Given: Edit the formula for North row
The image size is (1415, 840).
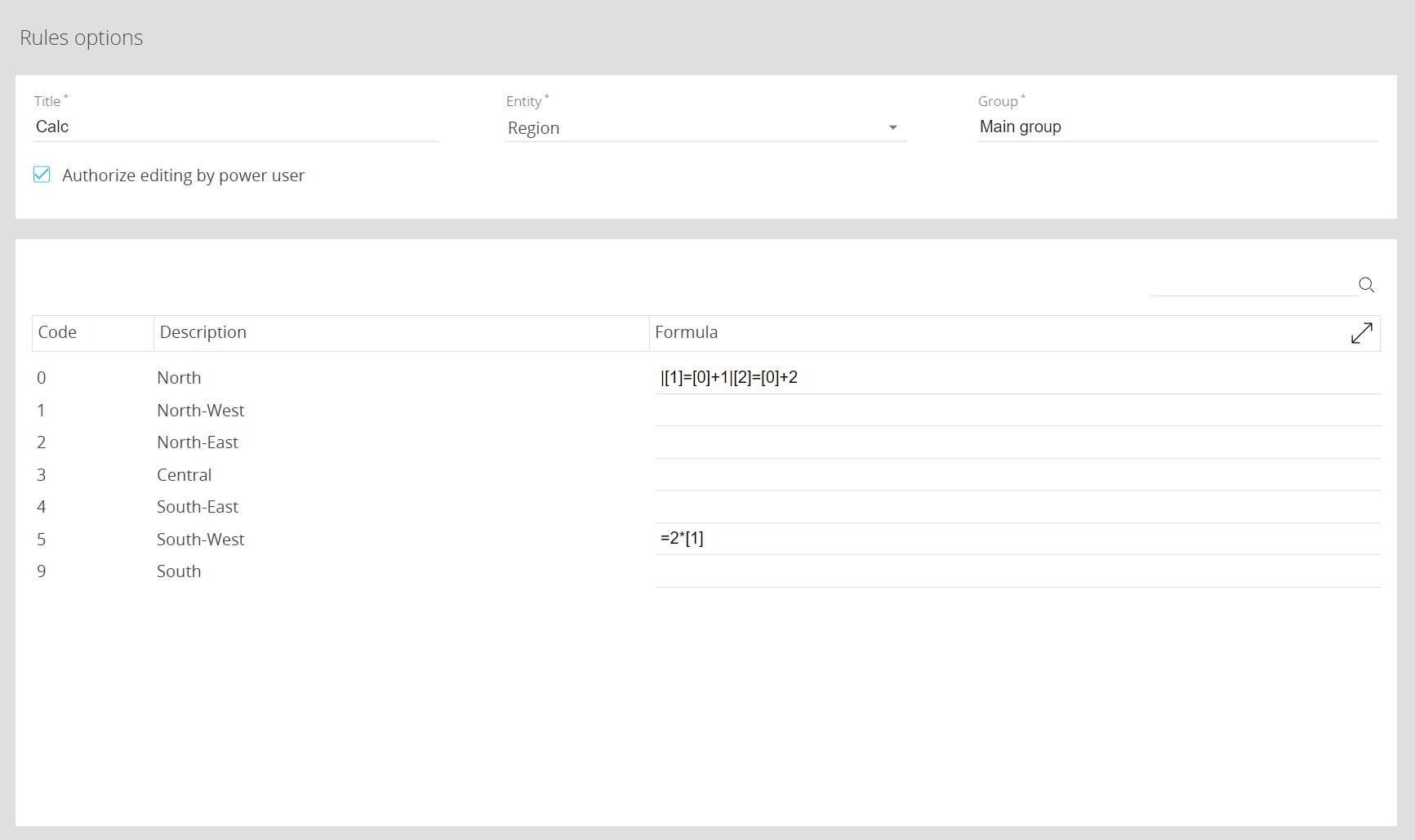Looking at the screenshot, I should pyautogui.click(x=1017, y=378).
